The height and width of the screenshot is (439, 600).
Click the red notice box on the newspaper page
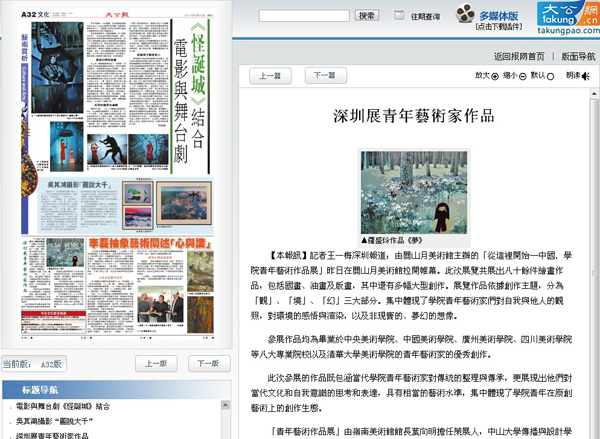[x=53, y=321]
